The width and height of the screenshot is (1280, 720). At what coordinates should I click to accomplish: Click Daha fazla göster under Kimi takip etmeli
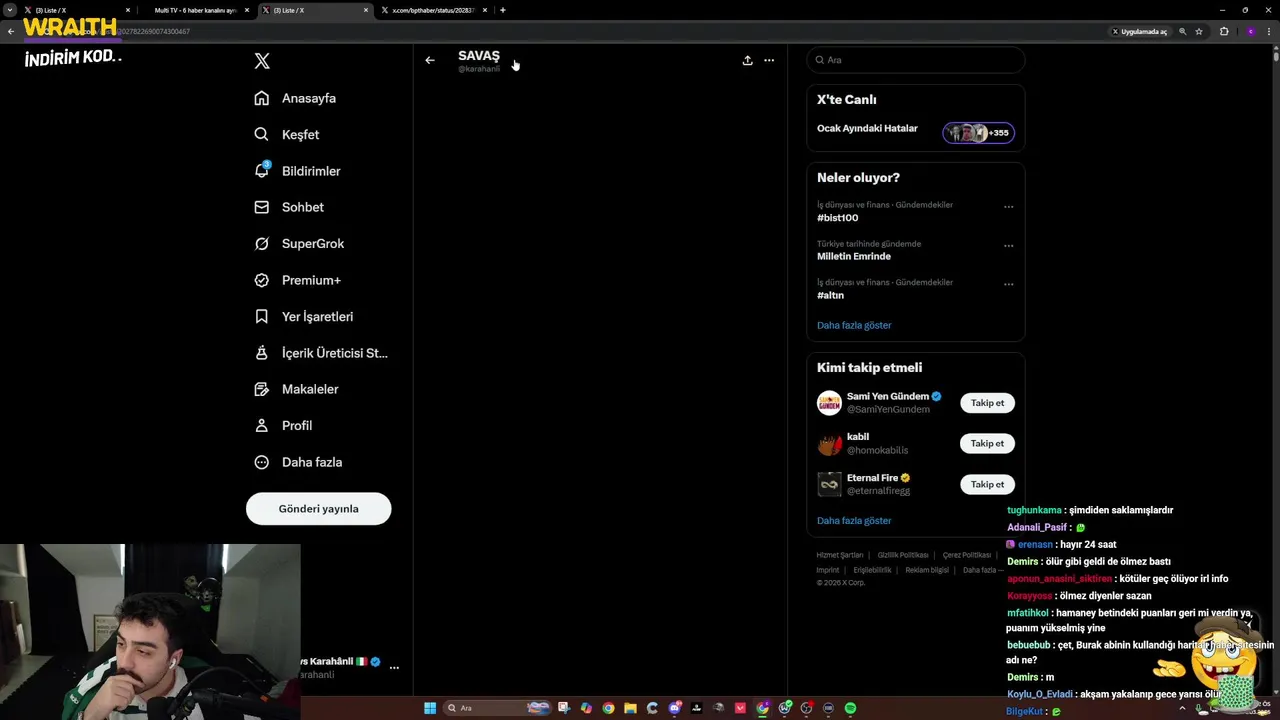[x=854, y=520]
